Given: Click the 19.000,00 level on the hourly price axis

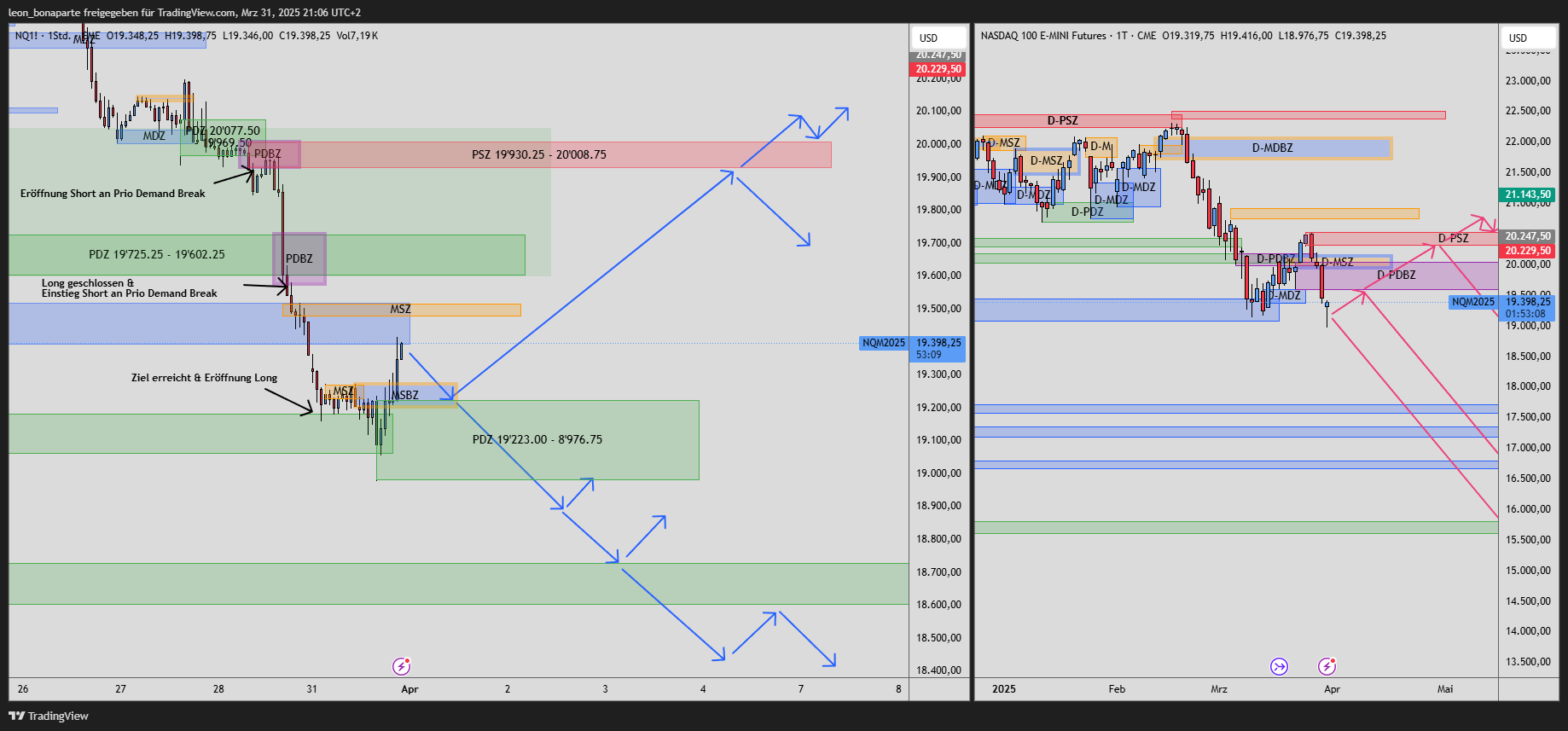Looking at the screenshot, I should pos(938,473).
